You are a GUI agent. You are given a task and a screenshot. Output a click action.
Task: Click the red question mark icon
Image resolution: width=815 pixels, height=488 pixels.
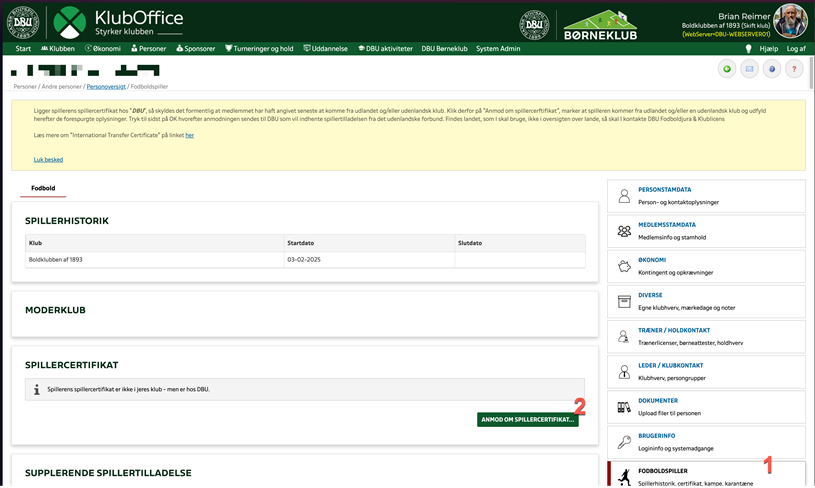[795, 69]
